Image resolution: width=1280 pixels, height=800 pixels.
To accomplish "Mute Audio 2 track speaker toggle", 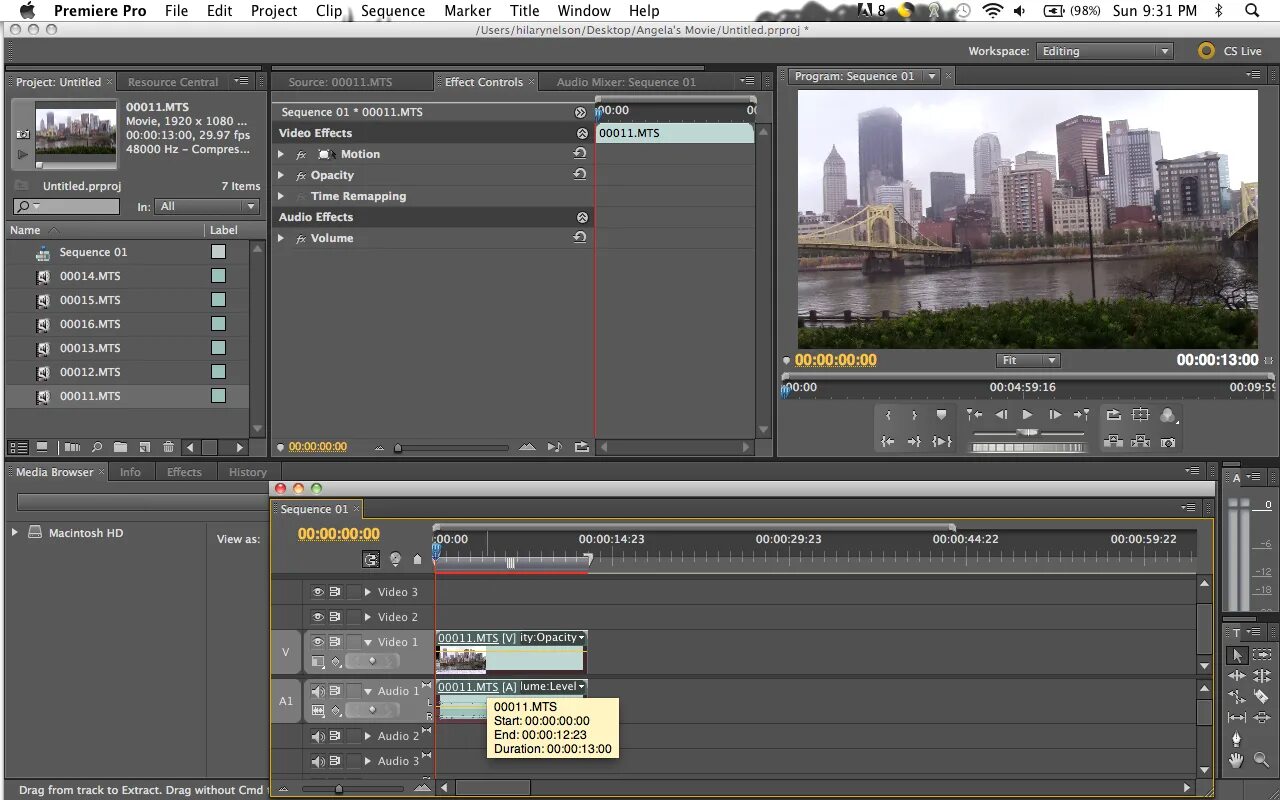I will [x=318, y=736].
